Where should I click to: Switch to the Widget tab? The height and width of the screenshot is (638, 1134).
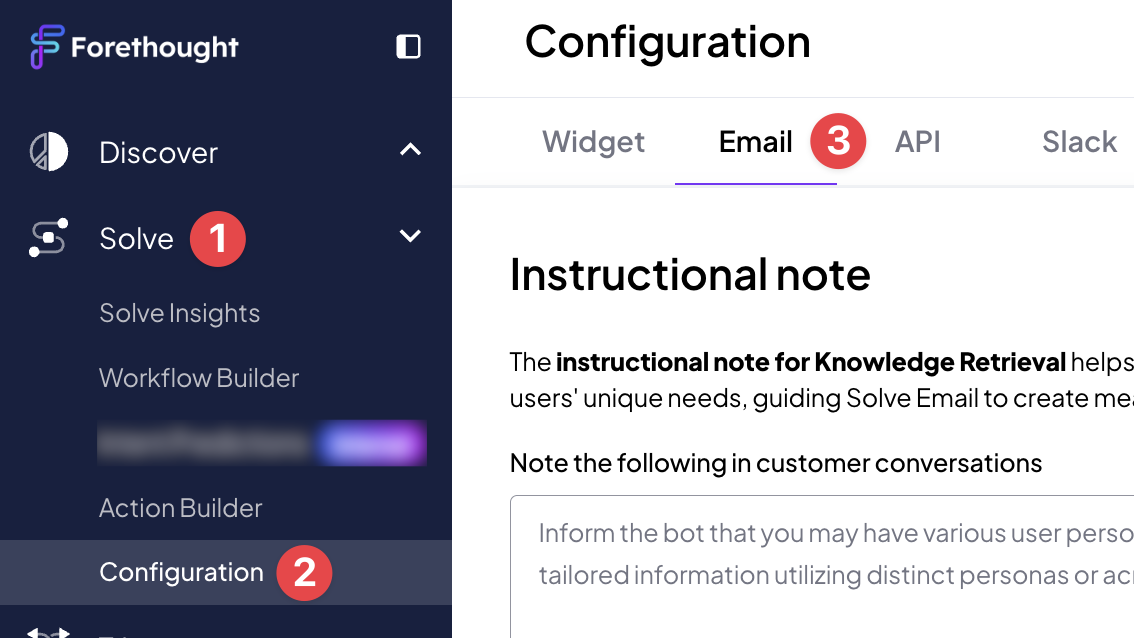coord(593,142)
